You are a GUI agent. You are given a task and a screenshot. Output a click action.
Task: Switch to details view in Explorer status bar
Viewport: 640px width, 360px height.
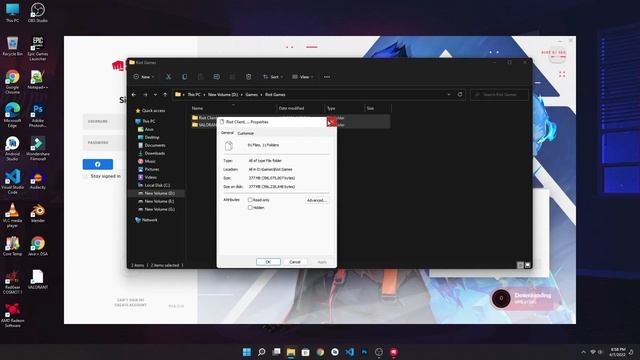(520, 265)
